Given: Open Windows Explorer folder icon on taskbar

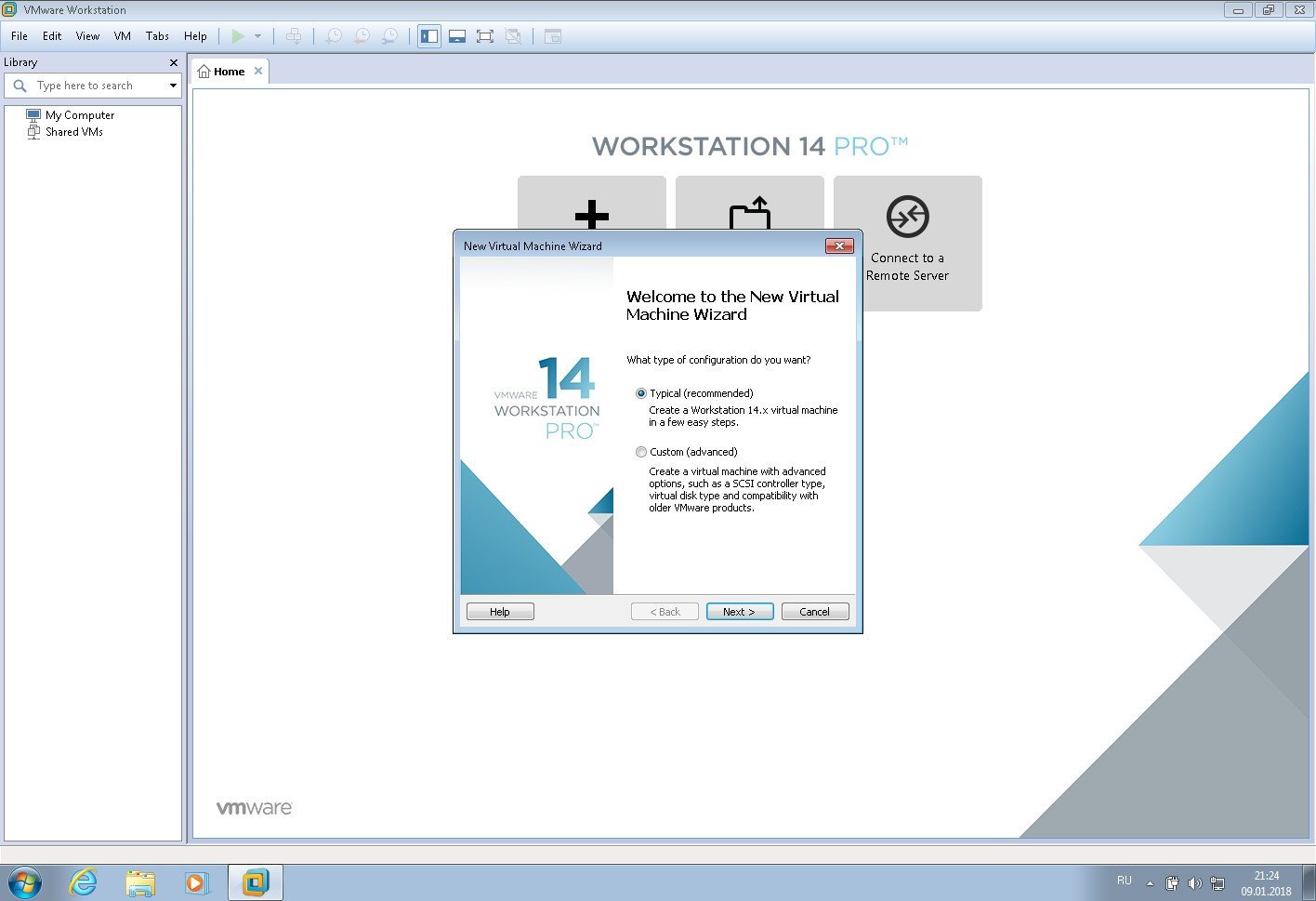Looking at the screenshot, I should click(140, 882).
